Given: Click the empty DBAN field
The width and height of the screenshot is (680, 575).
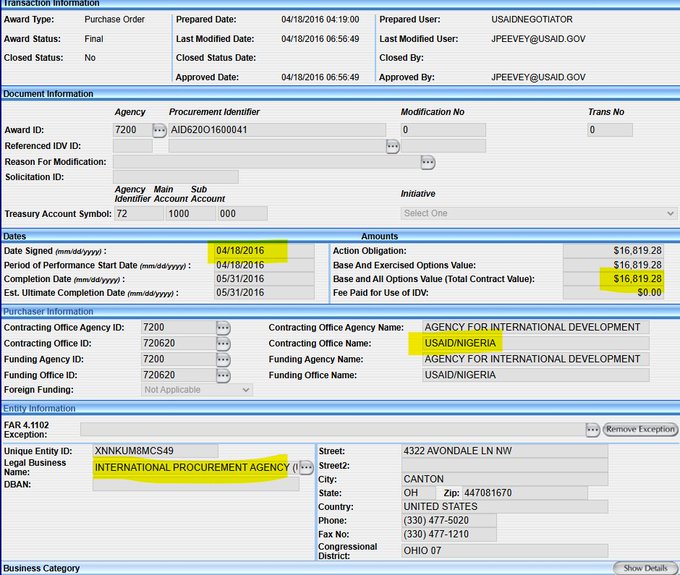Looking at the screenshot, I should (195, 485).
